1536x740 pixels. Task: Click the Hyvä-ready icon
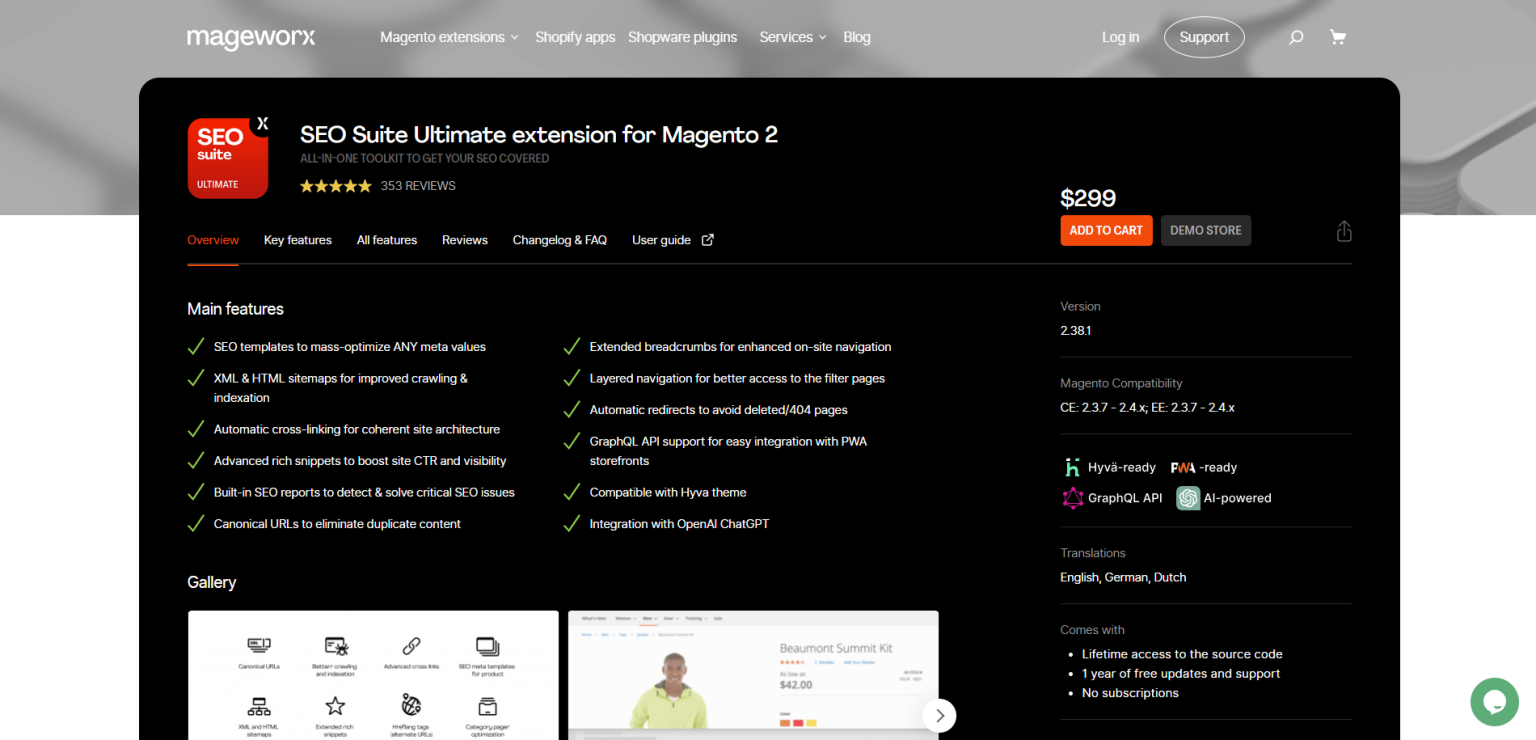(x=1070, y=466)
